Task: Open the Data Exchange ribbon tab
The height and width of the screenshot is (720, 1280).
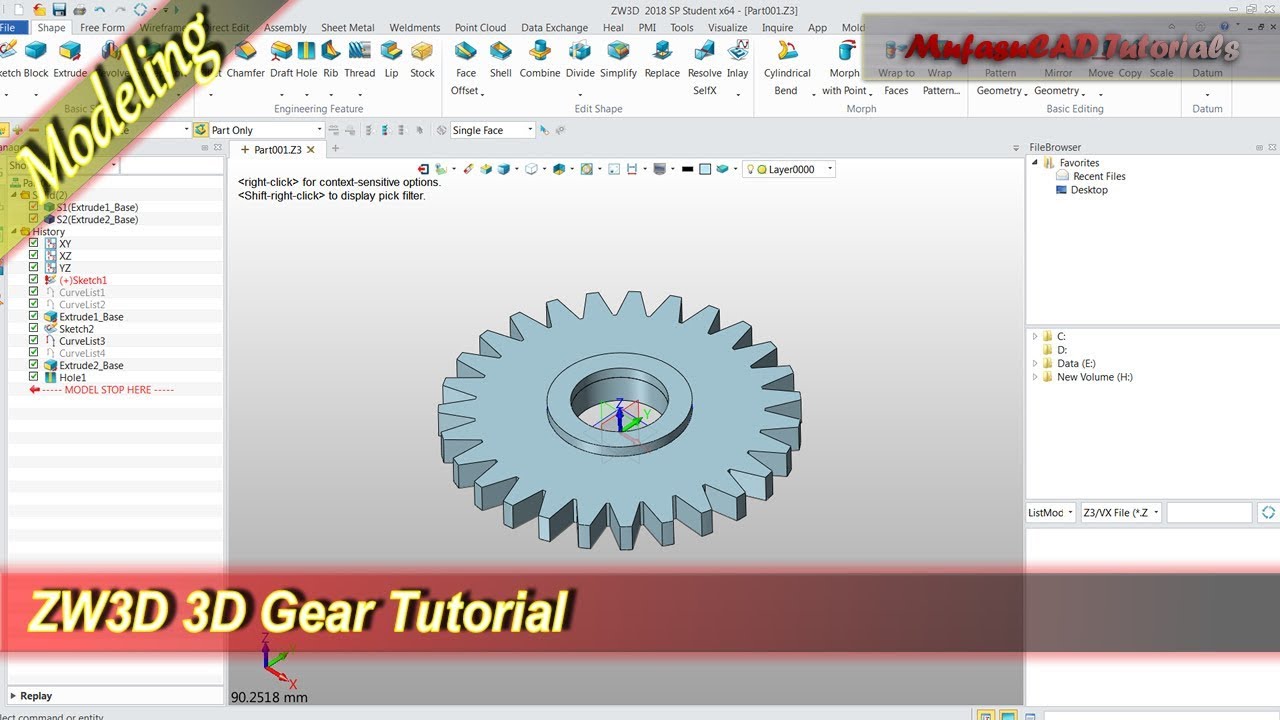Action: click(555, 28)
